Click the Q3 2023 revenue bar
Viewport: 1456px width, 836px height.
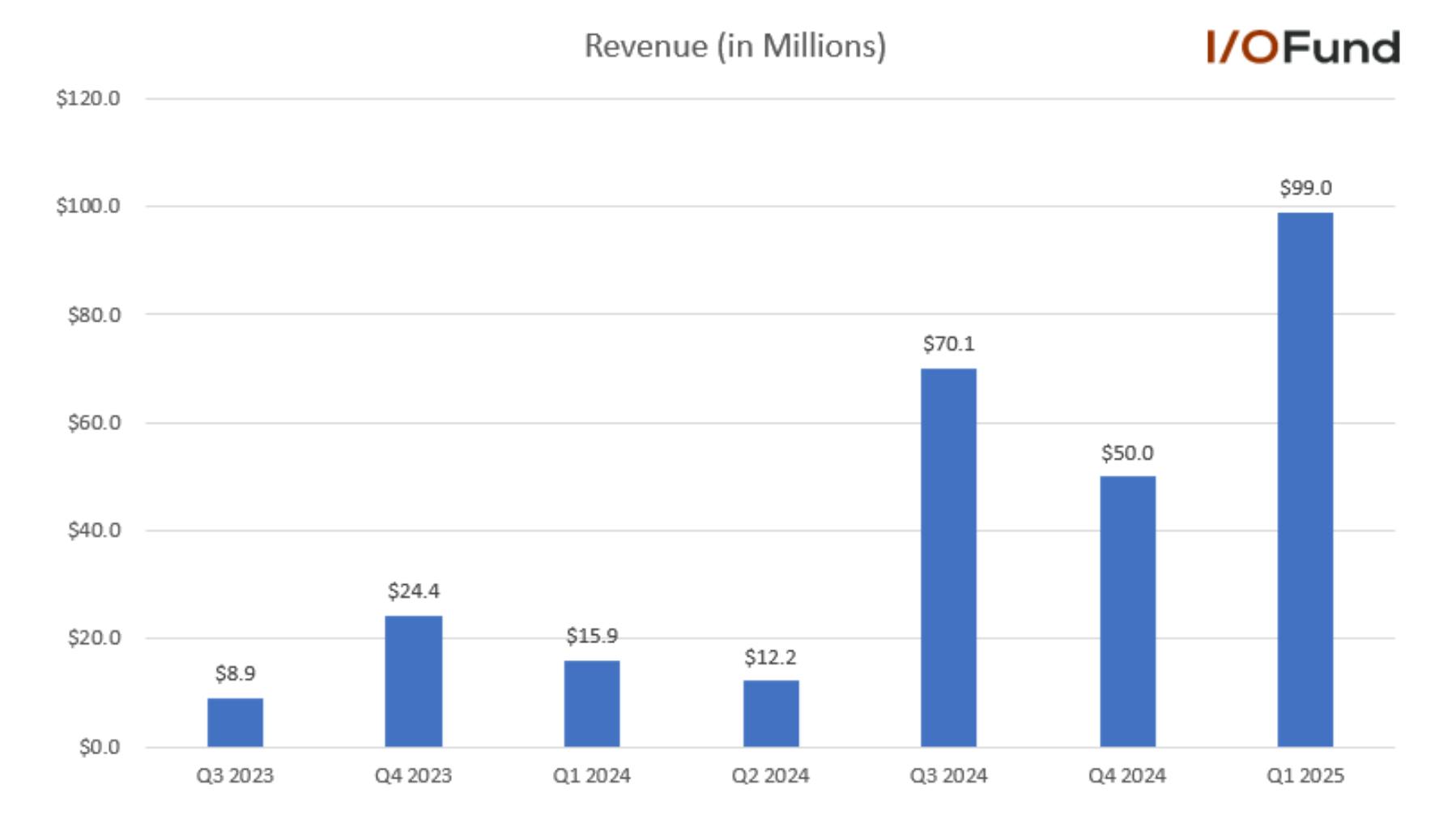click(235, 722)
